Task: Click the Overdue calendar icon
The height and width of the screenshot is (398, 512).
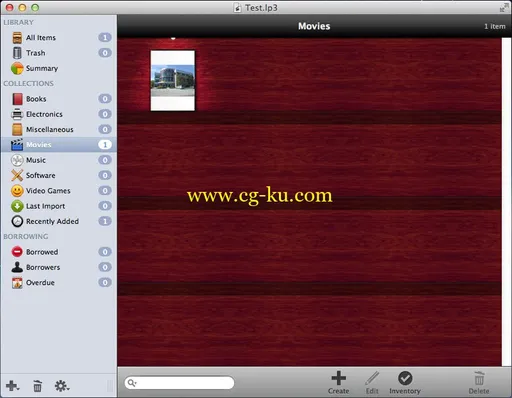Action: pyautogui.click(x=17, y=283)
